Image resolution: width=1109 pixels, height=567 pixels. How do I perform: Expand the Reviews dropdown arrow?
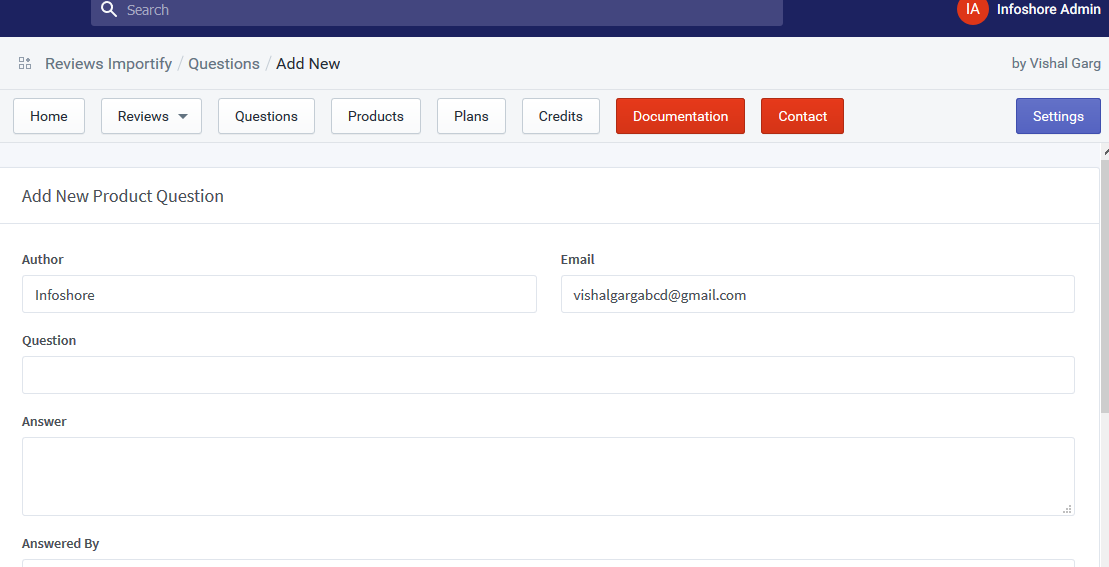182,117
